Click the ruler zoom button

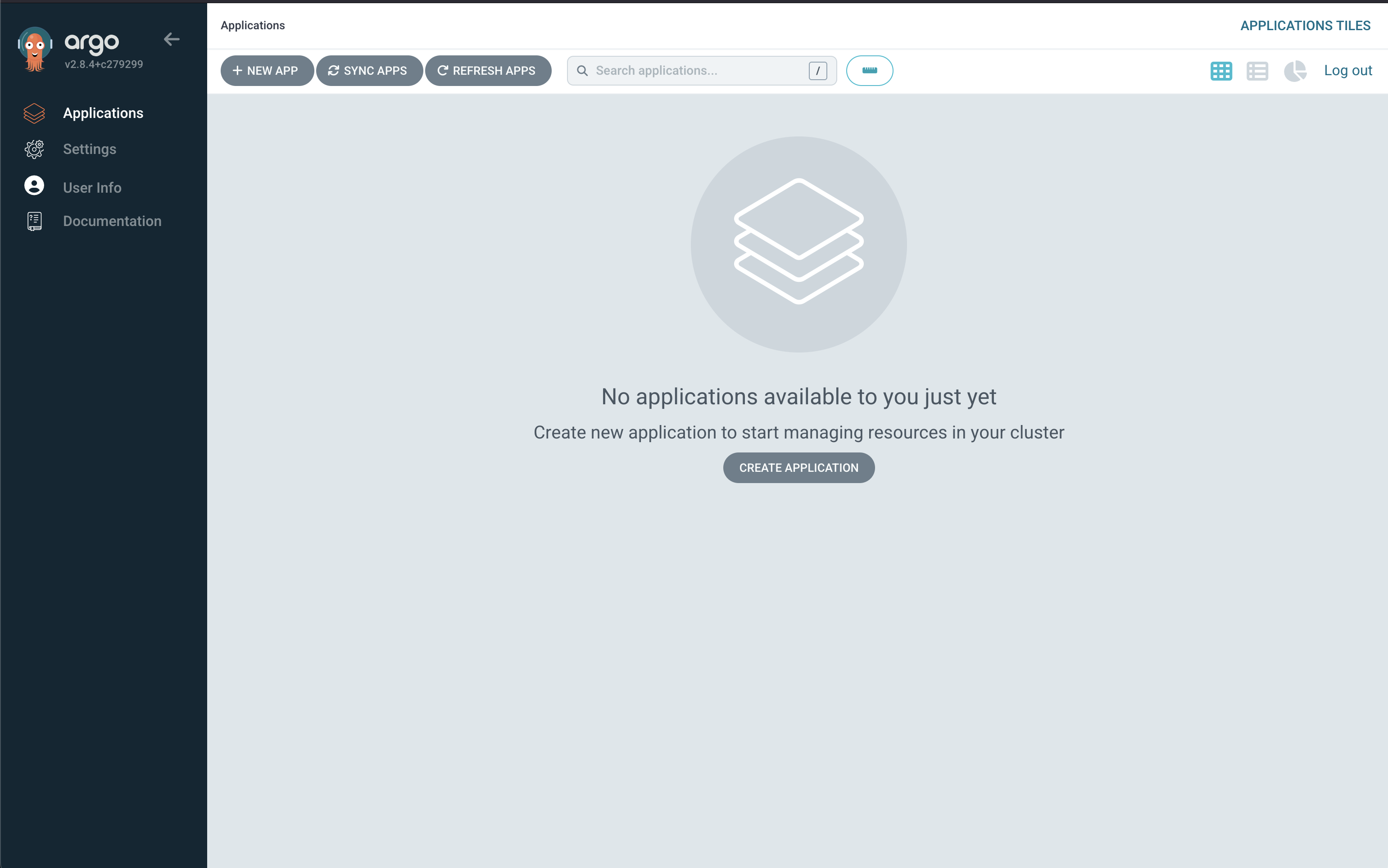(870, 71)
